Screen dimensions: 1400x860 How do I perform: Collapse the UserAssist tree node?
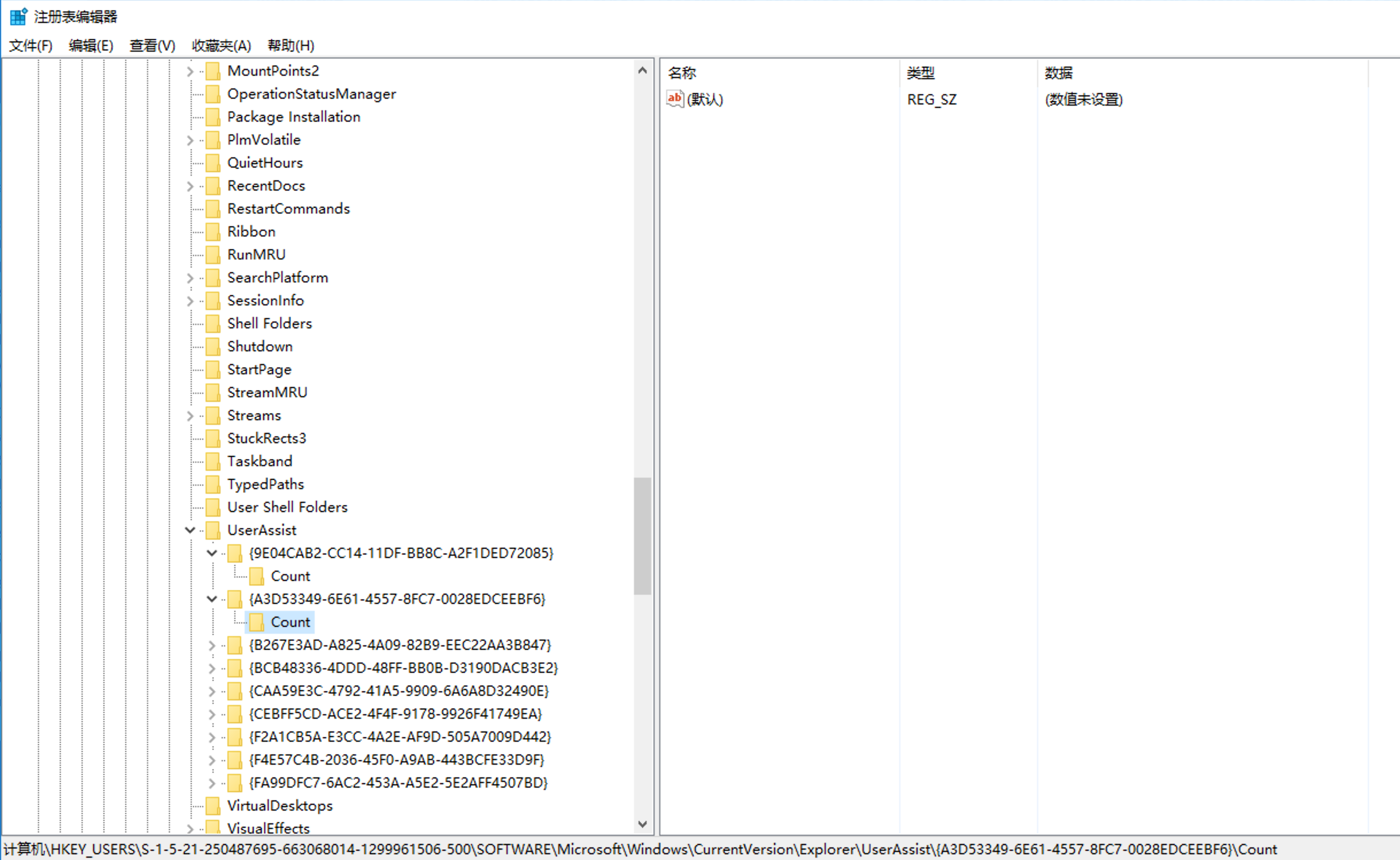pos(190,530)
